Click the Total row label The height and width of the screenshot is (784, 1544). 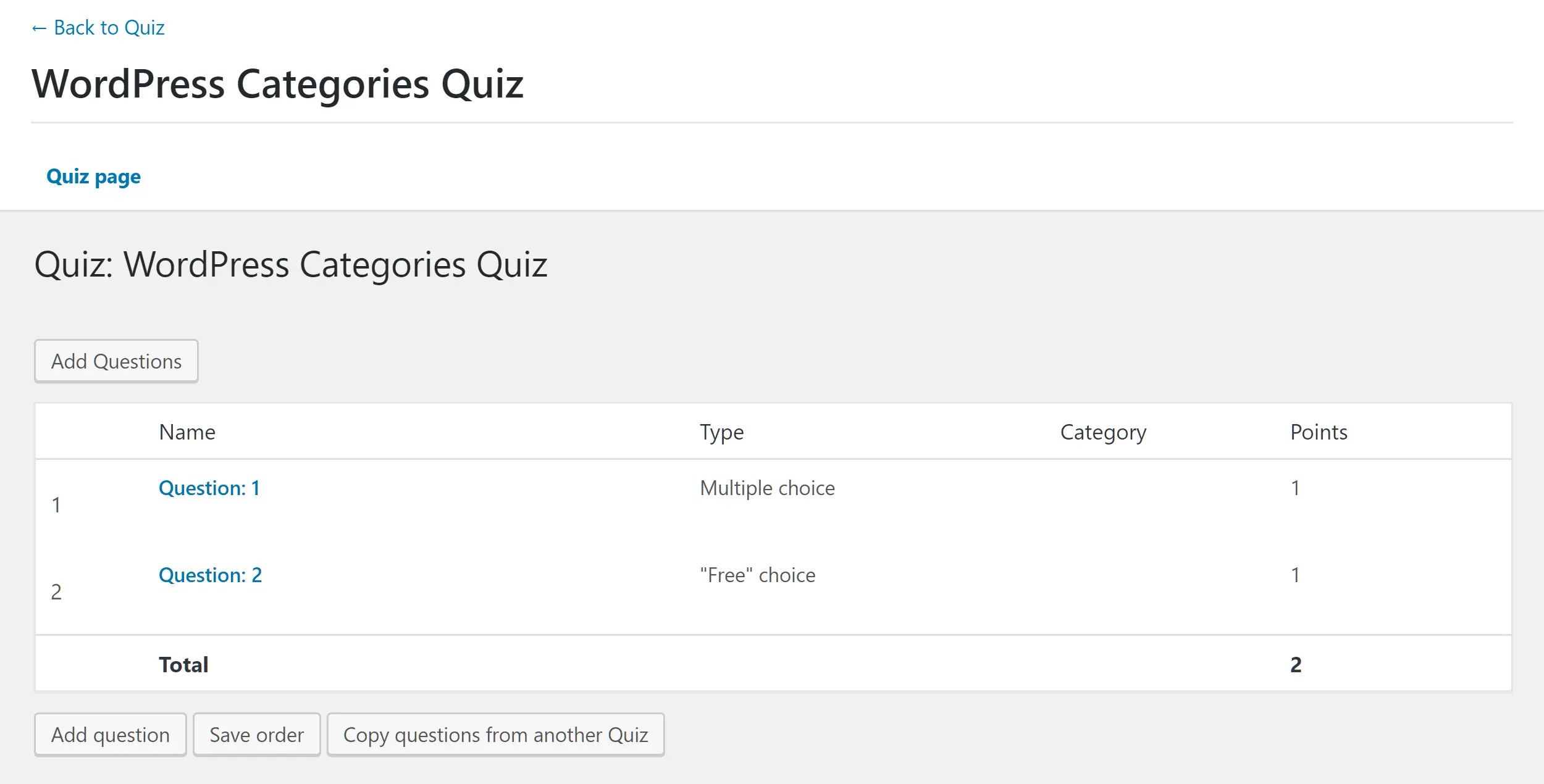[x=183, y=665]
